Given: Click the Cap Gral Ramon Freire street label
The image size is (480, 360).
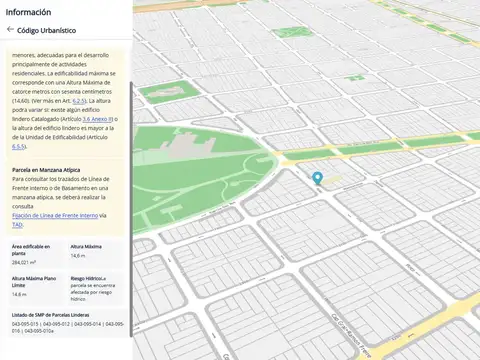Looking at the screenshot, I should coord(351,336).
